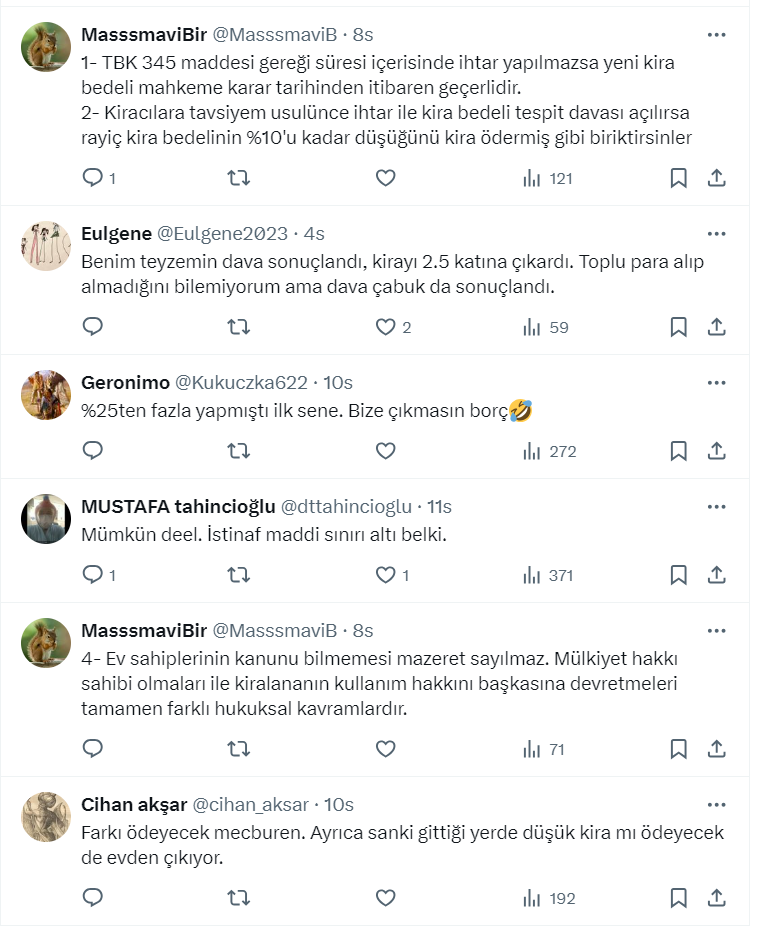Open more options for Cihan akşar's tweet
Screen dimensions: 761x926
click(716, 805)
